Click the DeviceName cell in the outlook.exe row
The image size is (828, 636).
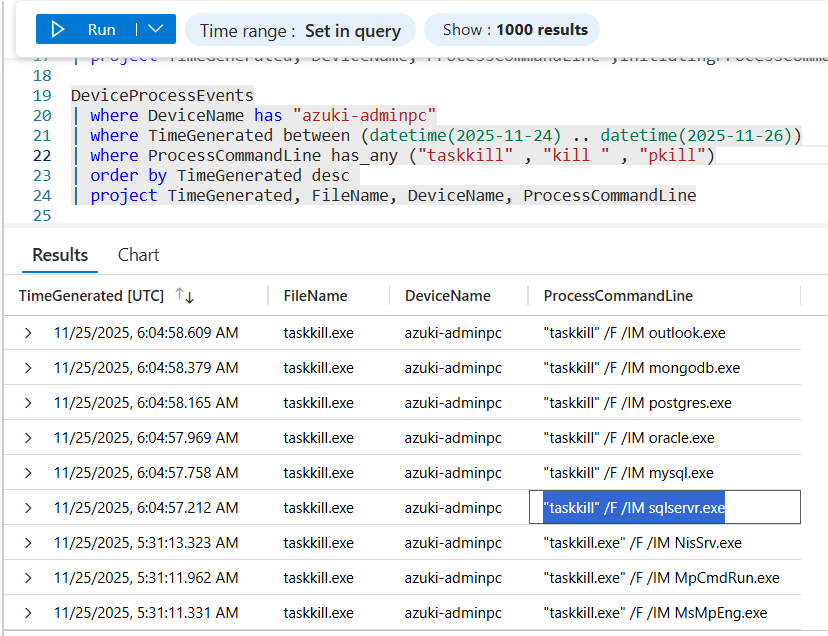(x=453, y=333)
